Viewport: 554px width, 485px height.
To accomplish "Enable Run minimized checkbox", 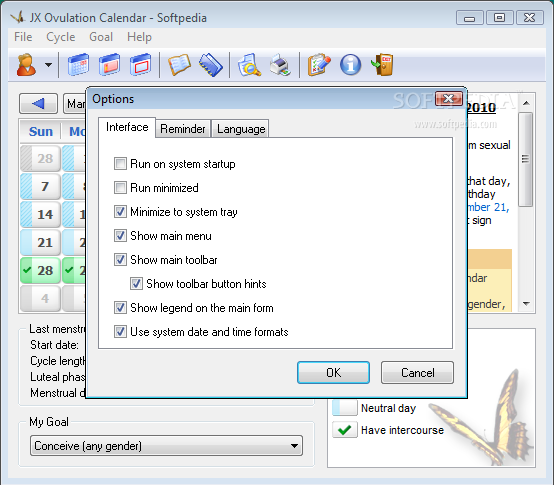I will click(120, 188).
